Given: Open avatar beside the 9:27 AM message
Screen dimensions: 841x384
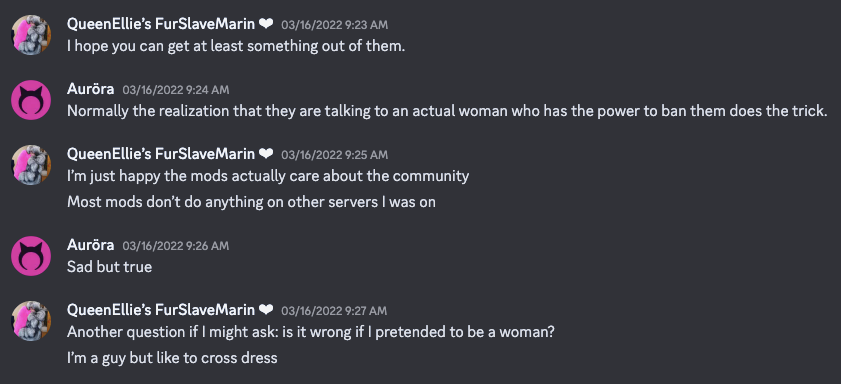Looking at the screenshot, I should tap(31, 321).
